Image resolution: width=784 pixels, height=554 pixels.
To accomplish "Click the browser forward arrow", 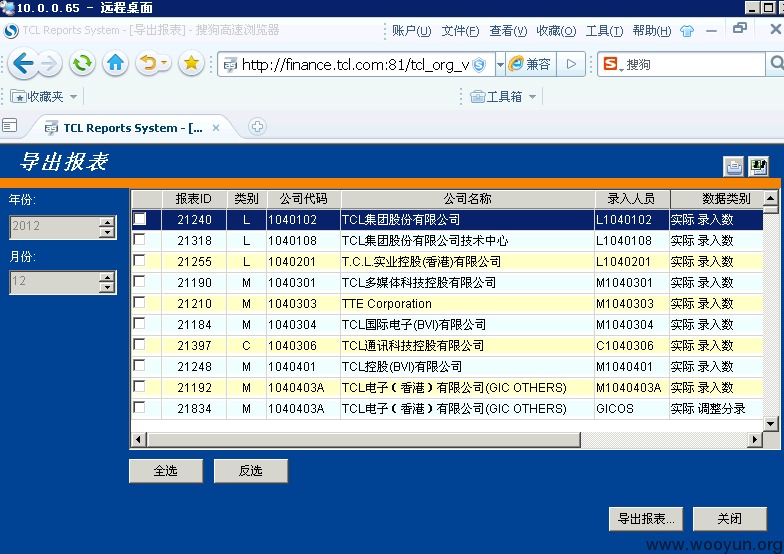I will point(49,64).
